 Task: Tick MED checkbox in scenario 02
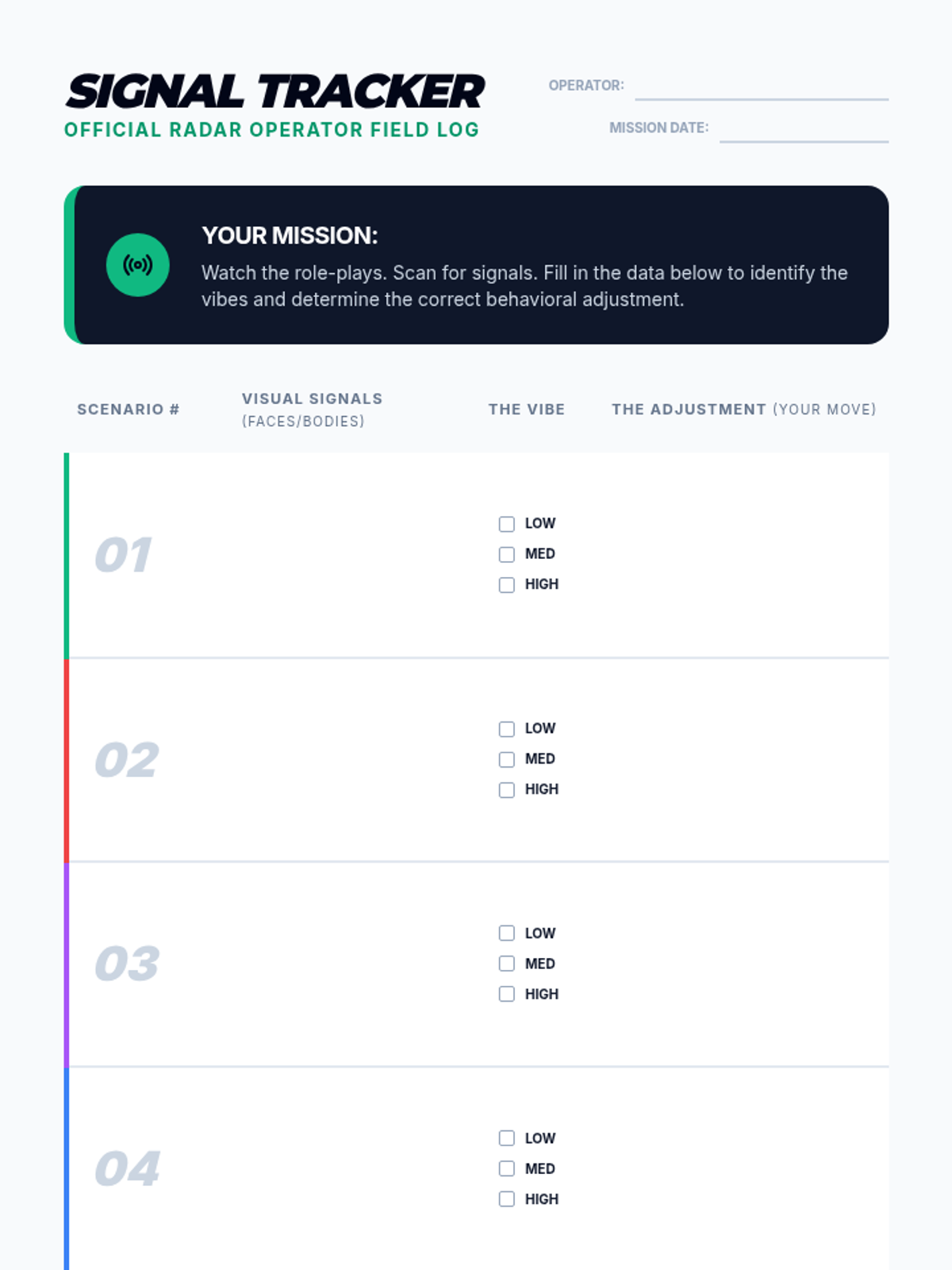507,760
